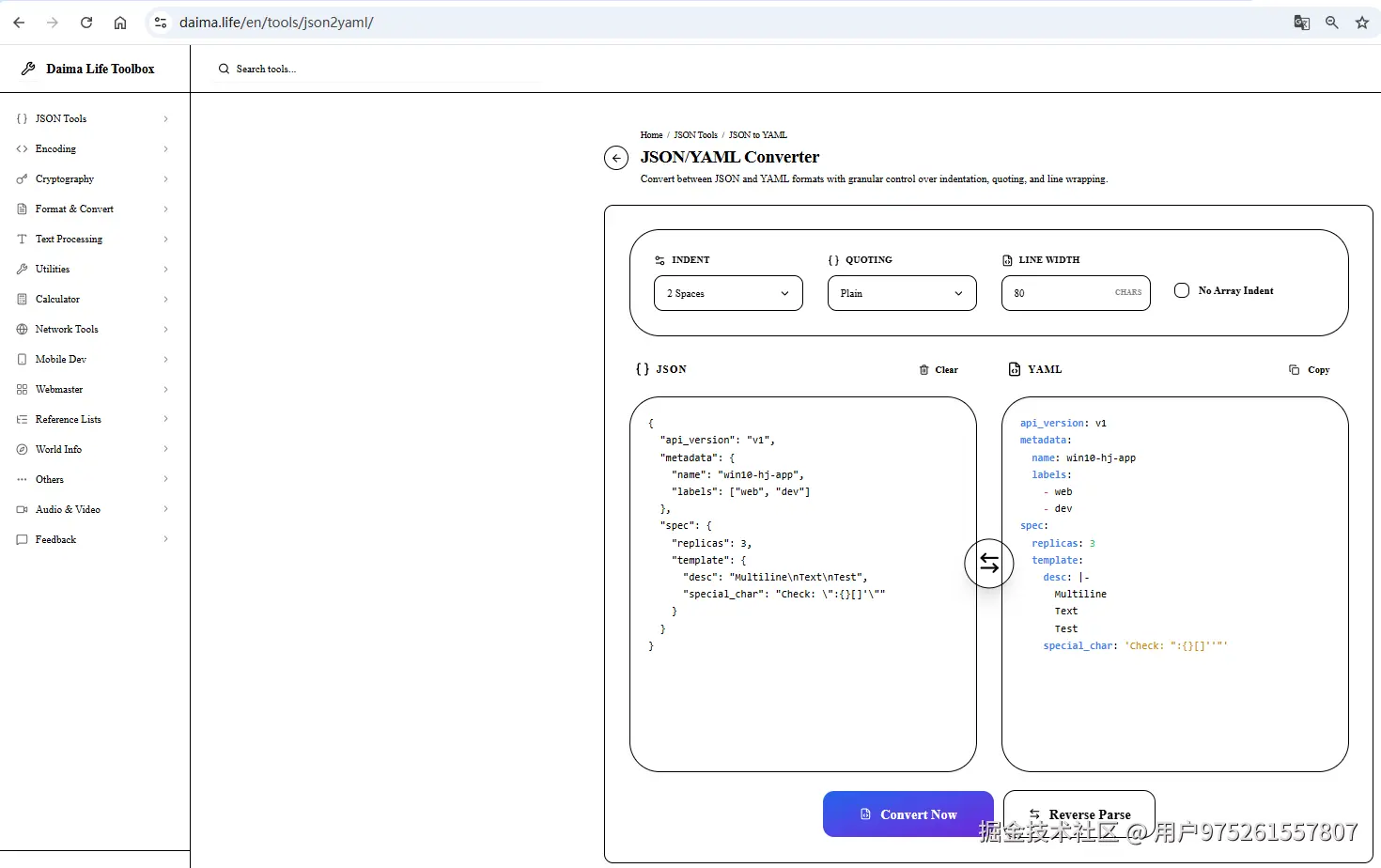Click the browser home icon

[x=120, y=23]
